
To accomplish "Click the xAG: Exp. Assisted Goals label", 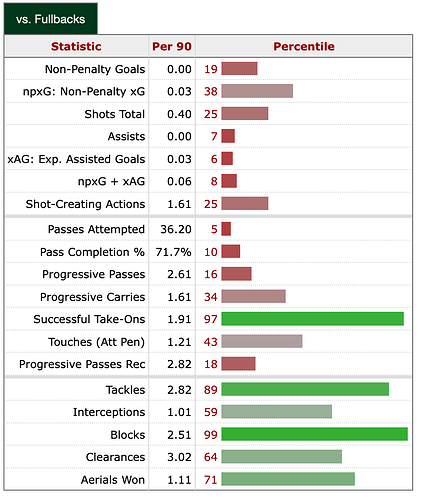I will click(x=76, y=159).
